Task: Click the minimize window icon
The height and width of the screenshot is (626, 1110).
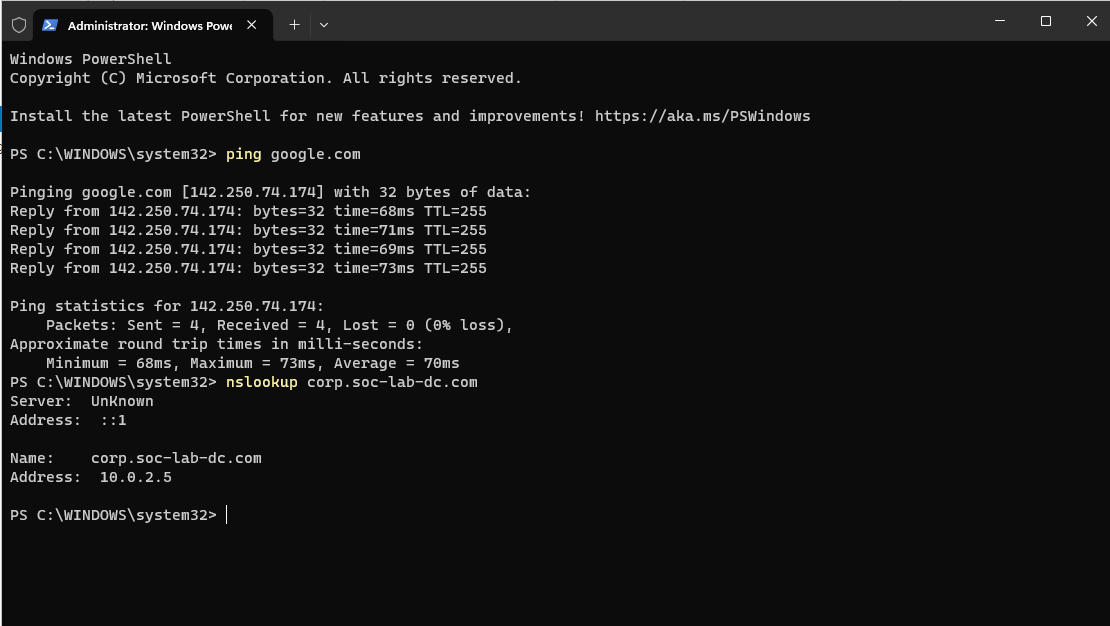Action: pyautogui.click(x=1000, y=20)
